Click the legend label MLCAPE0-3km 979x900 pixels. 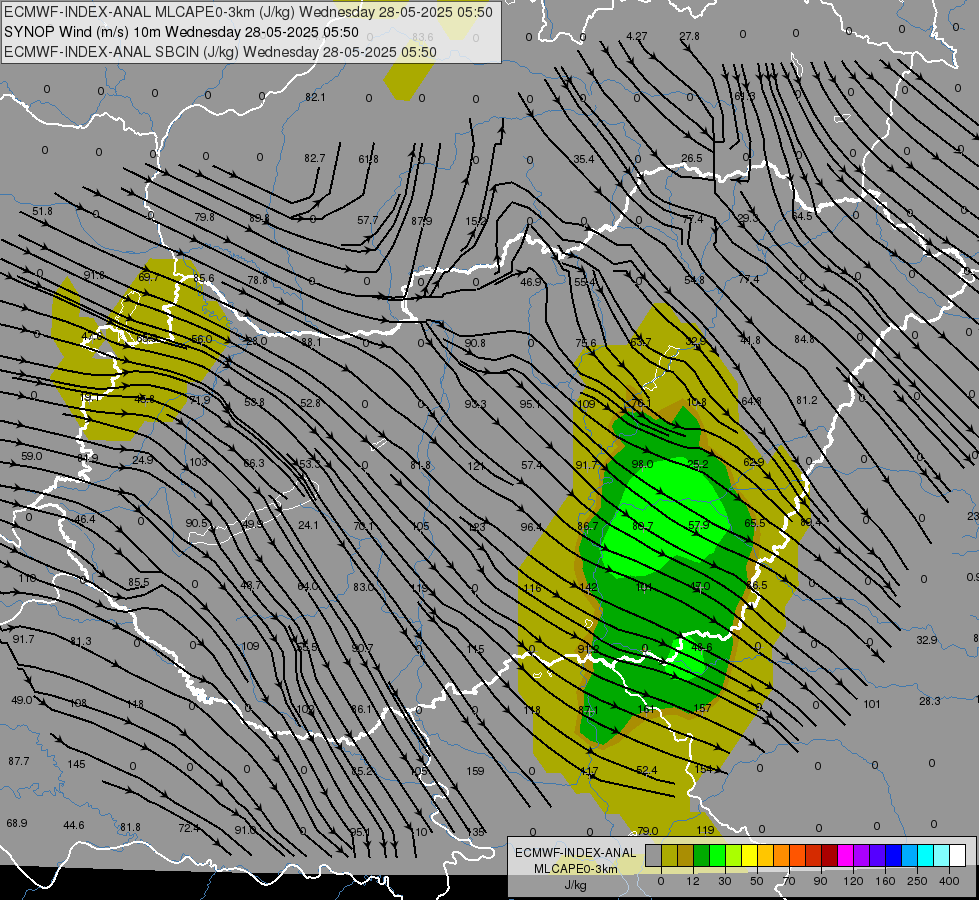tap(576, 869)
